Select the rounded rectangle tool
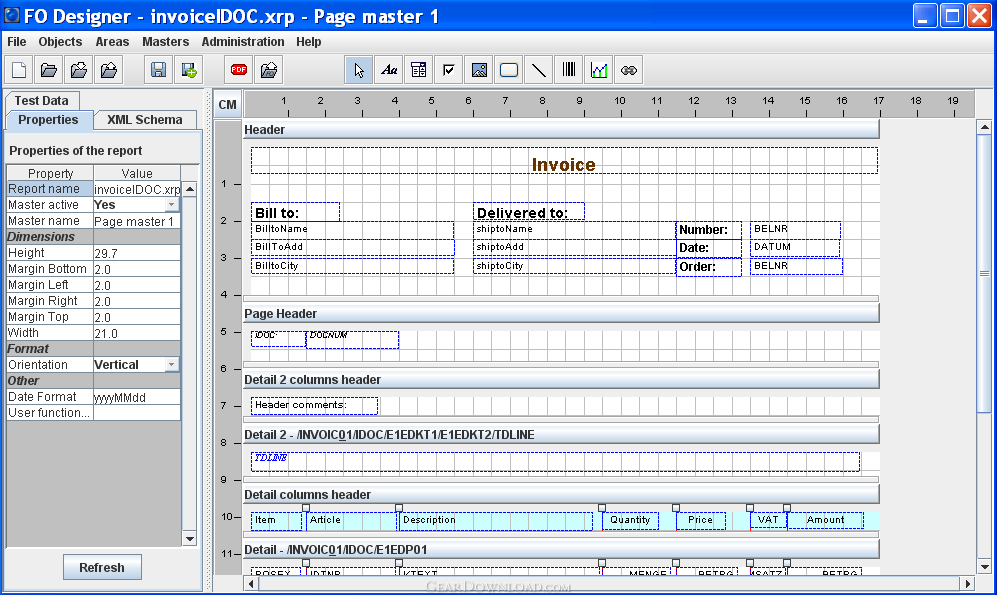The width and height of the screenshot is (997, 595). 509,70
